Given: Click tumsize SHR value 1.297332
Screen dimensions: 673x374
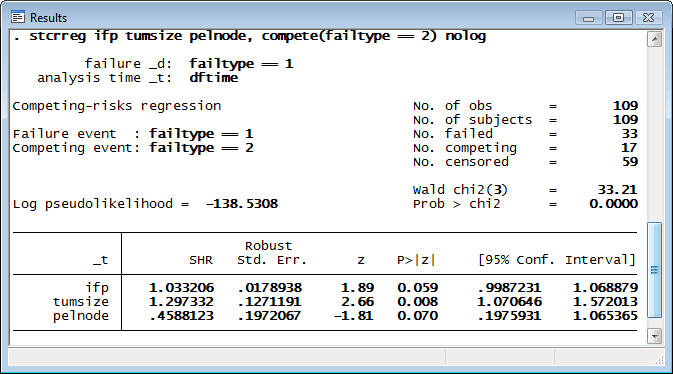Looking at the screenshot, I should point(182,302).
